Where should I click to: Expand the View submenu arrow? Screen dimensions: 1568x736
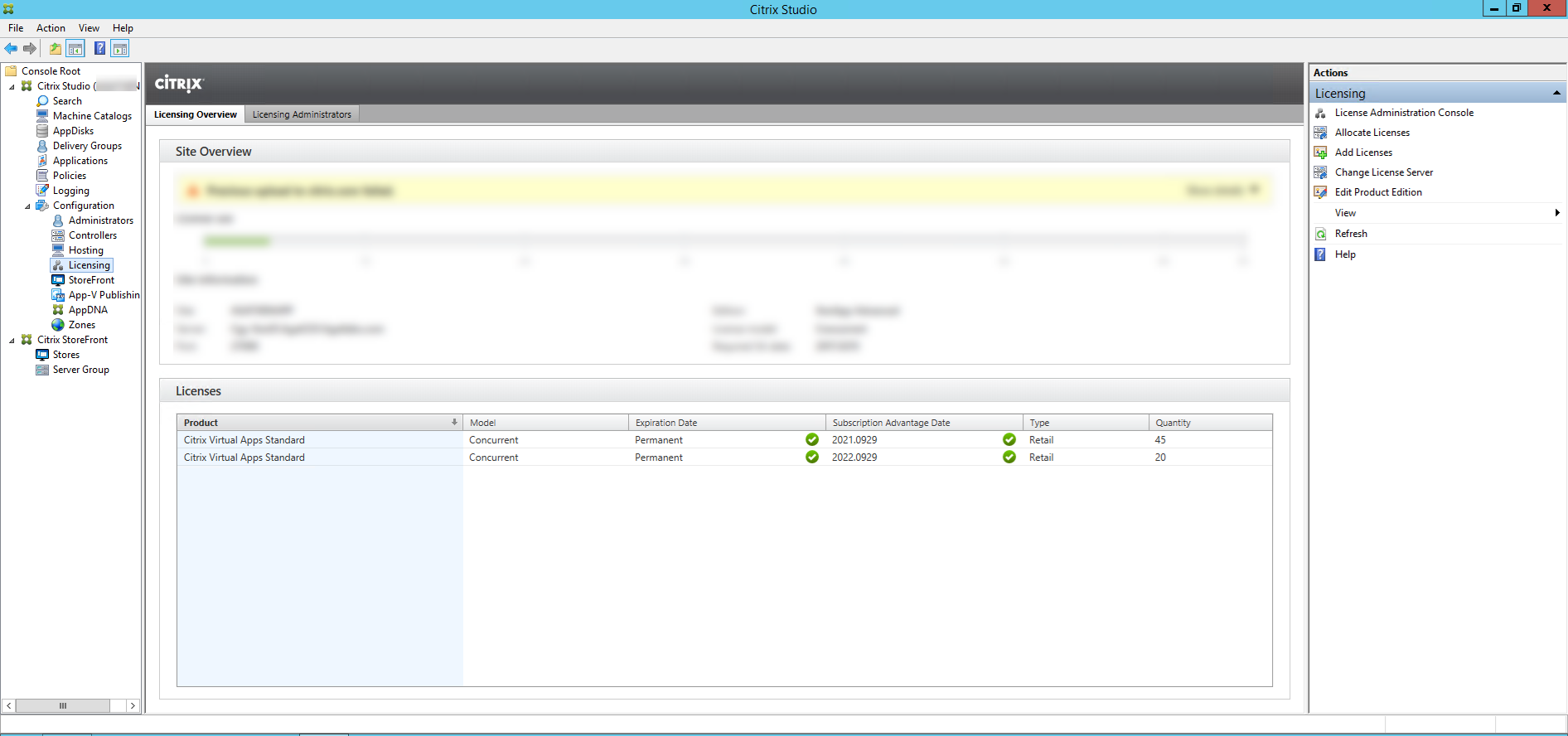coord(1557,213)
